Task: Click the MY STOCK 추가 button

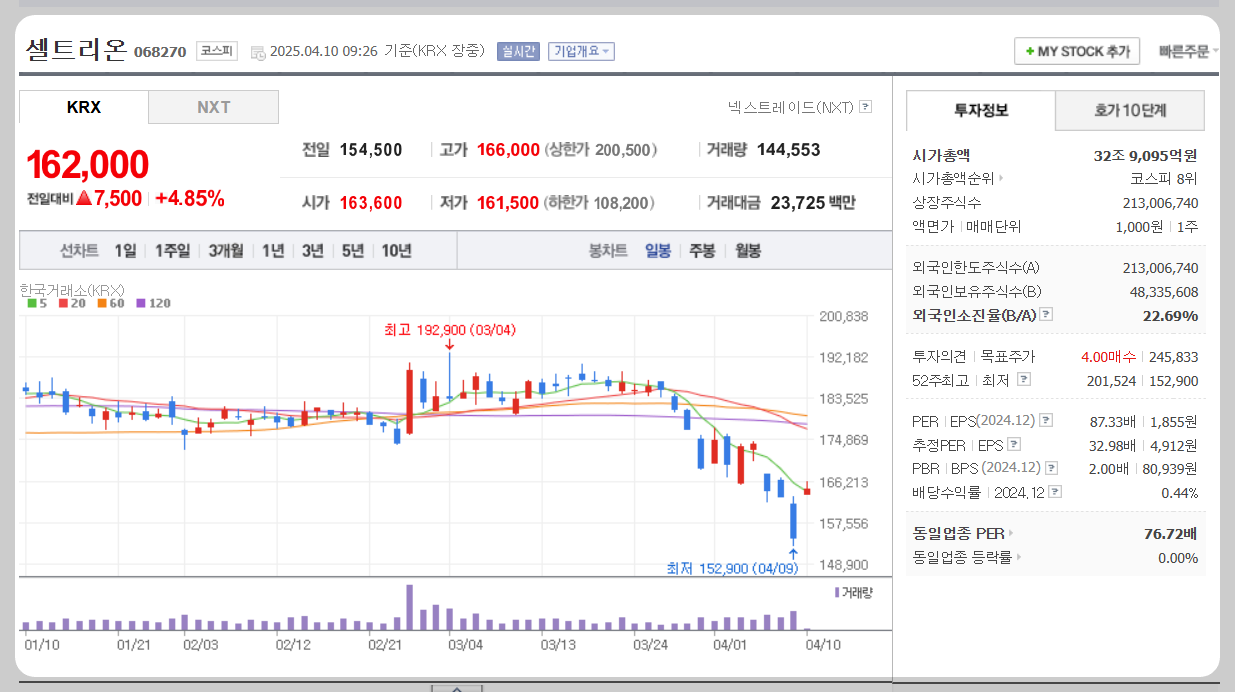Action: [1076, 50]
